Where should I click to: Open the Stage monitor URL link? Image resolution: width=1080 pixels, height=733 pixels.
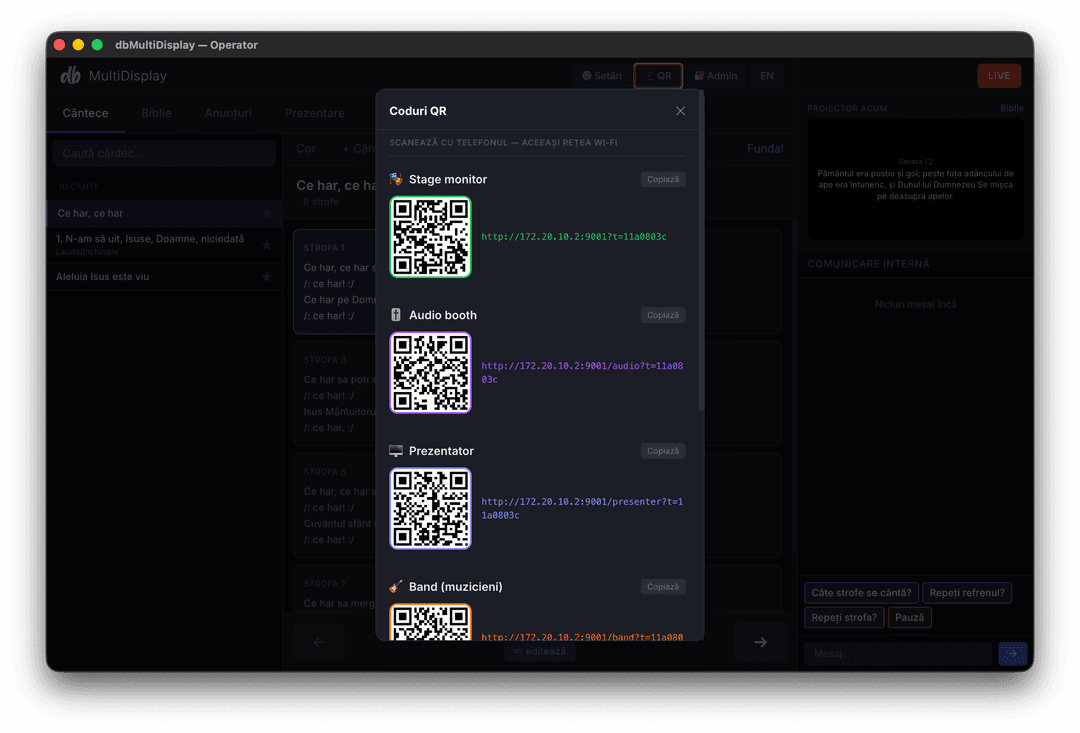click(574, 237)
